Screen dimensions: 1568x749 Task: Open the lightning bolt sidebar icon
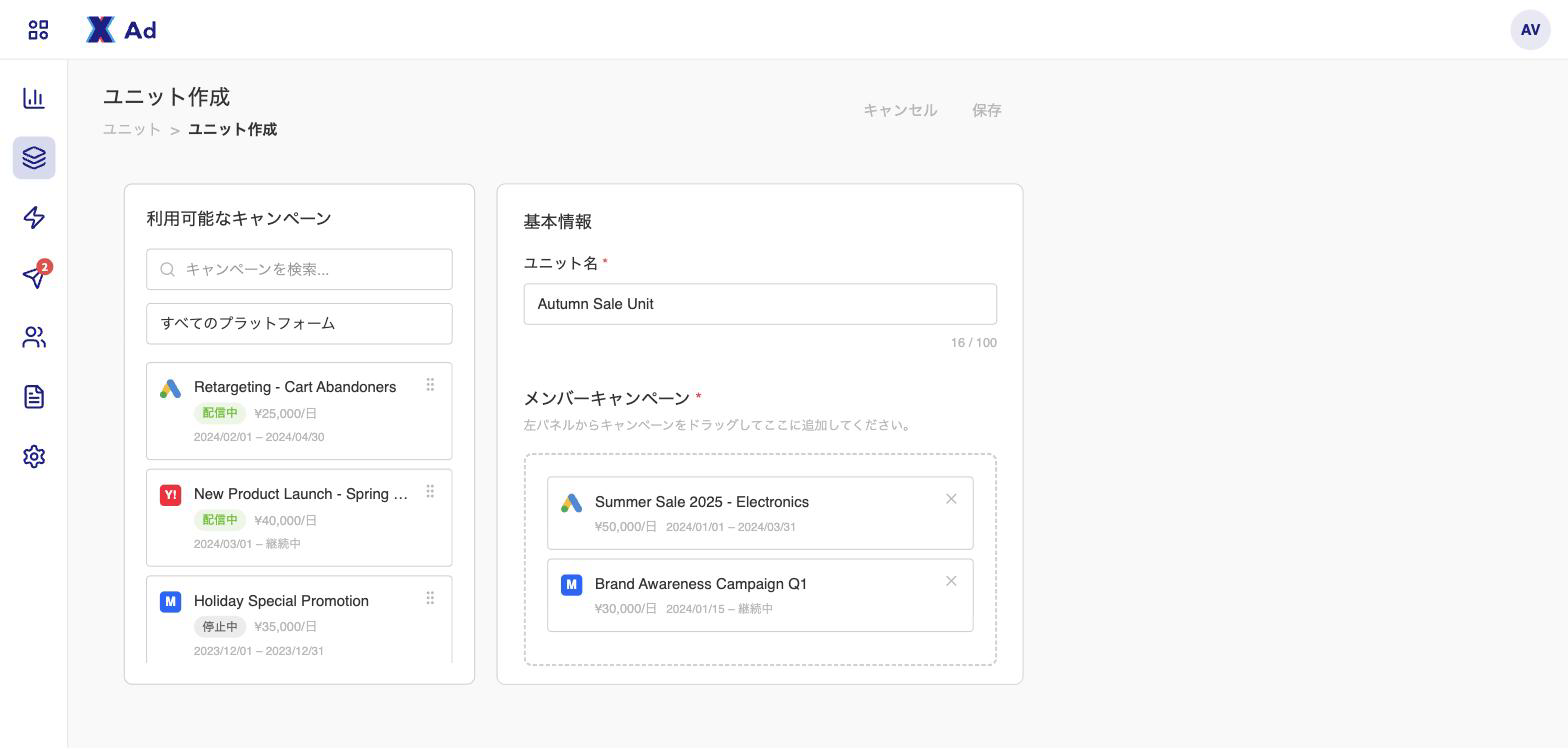pyautogui.click(x=34, y=218)
